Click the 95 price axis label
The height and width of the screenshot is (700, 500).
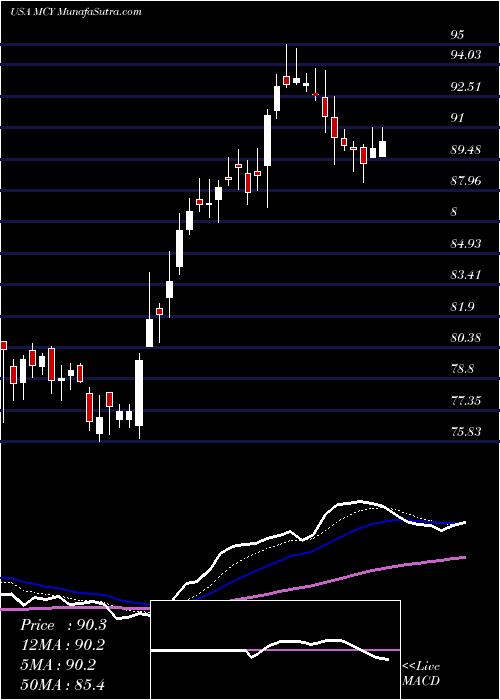pyautogui.click(x=458, y=35)
